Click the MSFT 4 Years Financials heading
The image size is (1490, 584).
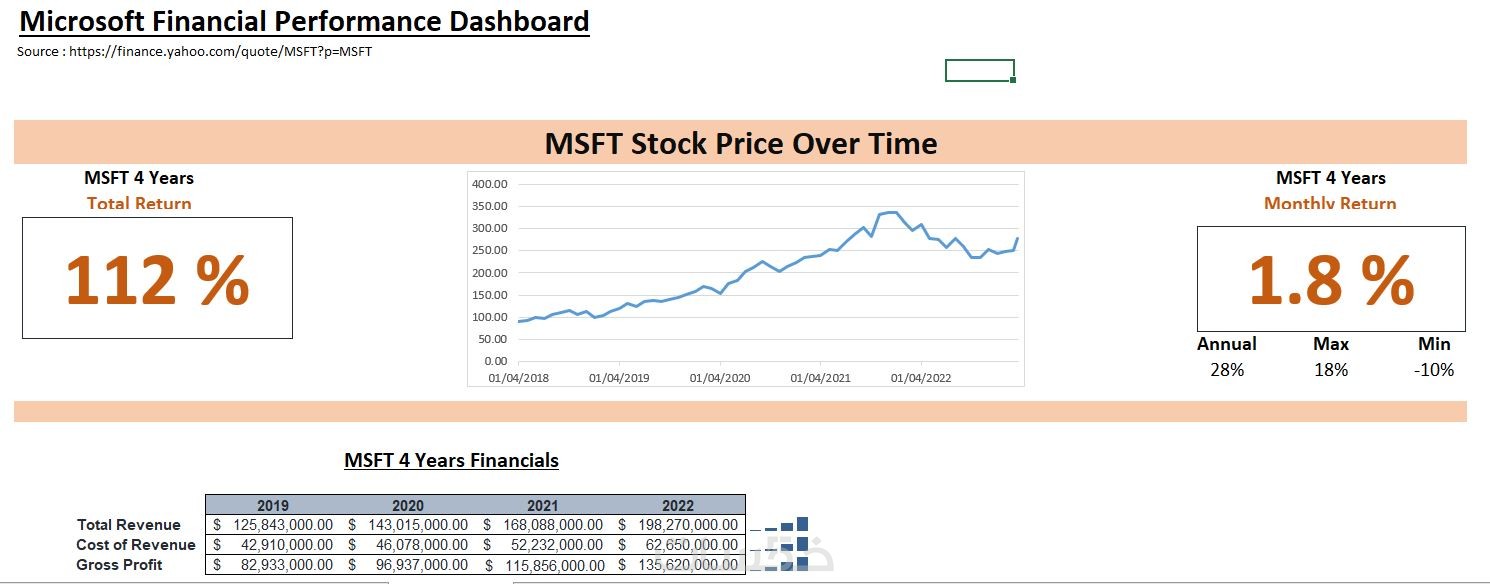click(x=451, y=460)
